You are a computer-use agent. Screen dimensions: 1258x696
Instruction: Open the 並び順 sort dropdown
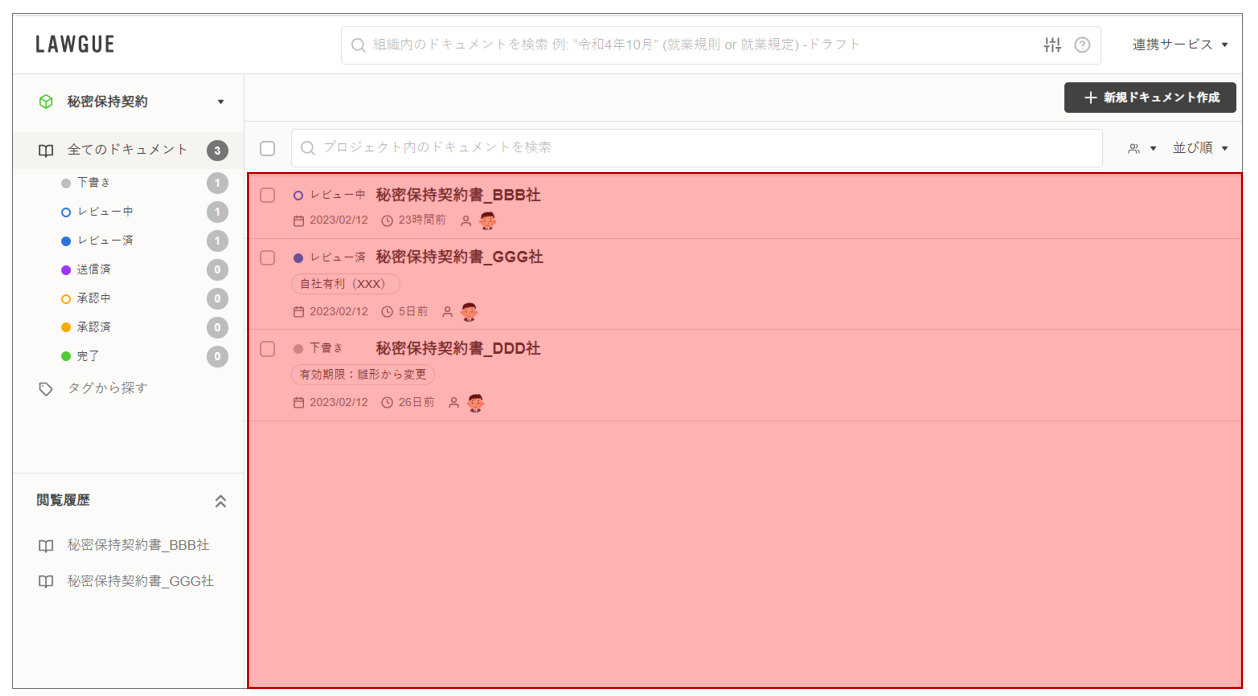(1200, 148)
